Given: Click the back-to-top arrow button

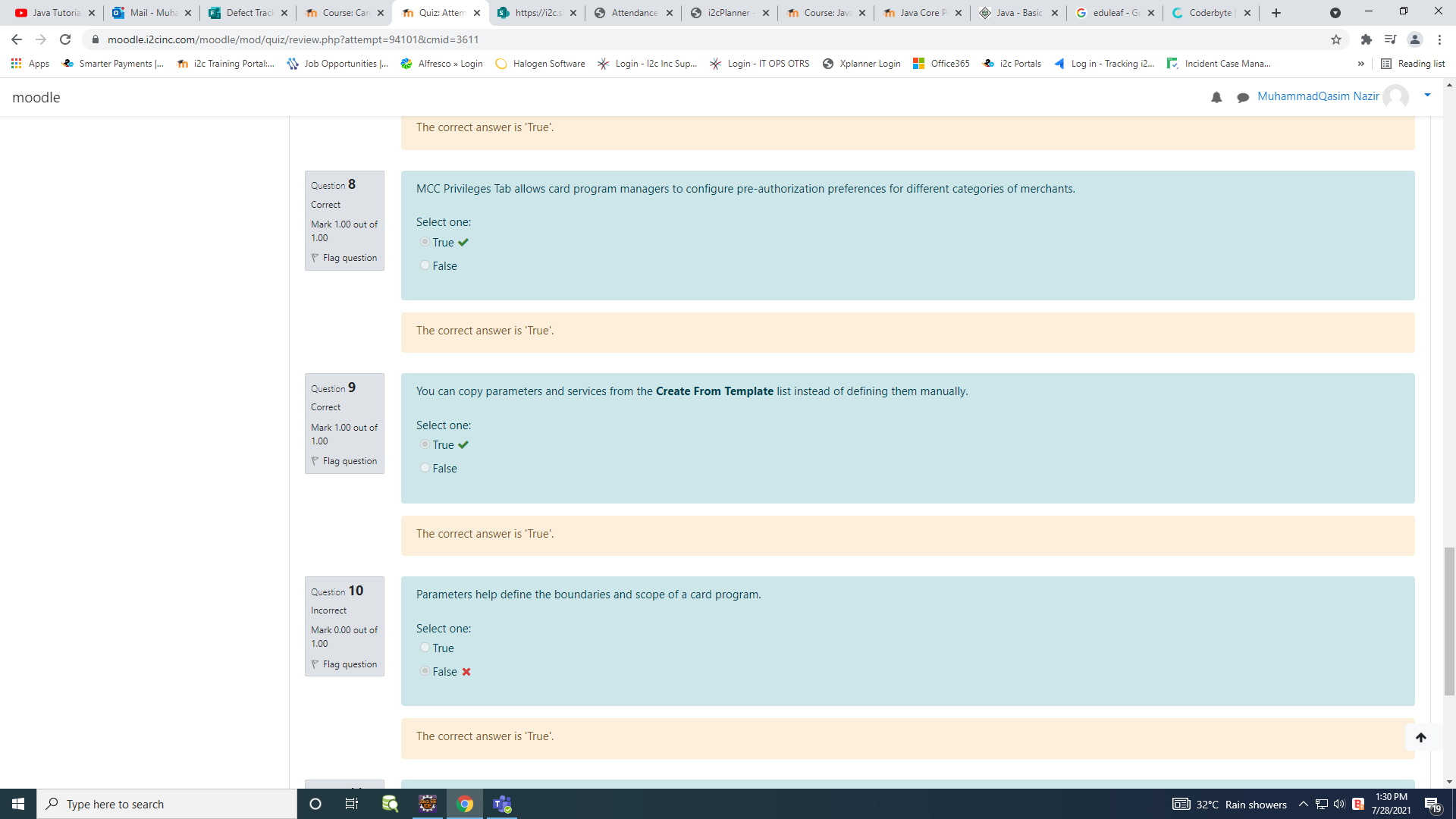Looking at the screenshot, I should (1421, 737).
